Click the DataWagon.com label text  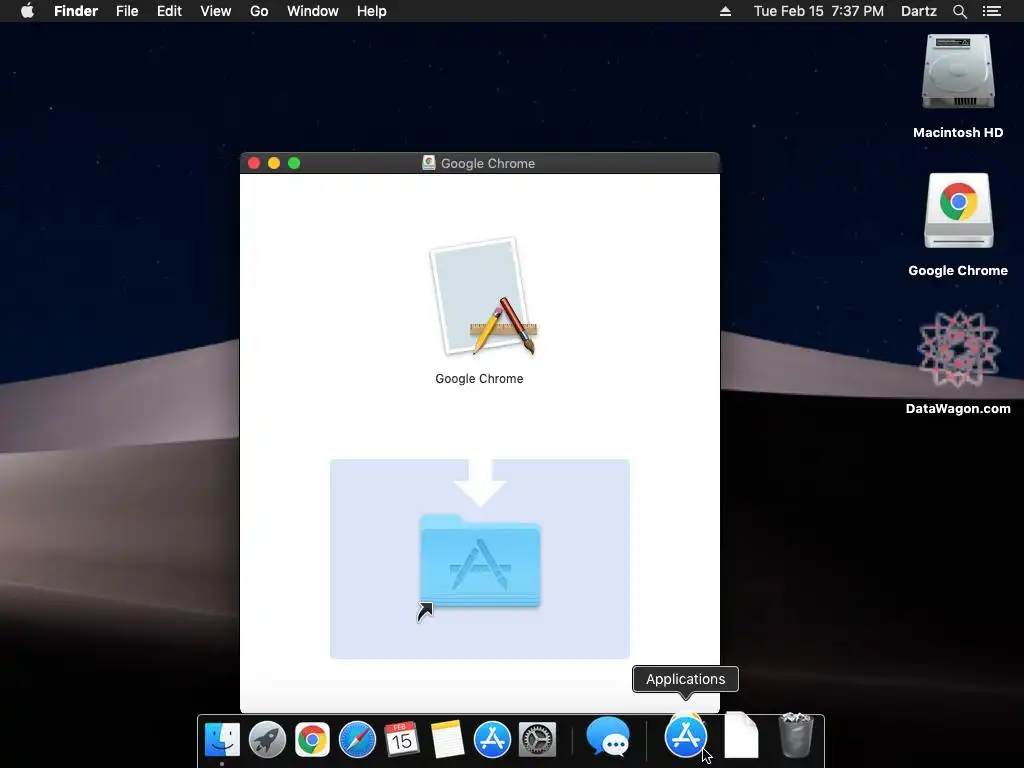[x=958, y=409]
